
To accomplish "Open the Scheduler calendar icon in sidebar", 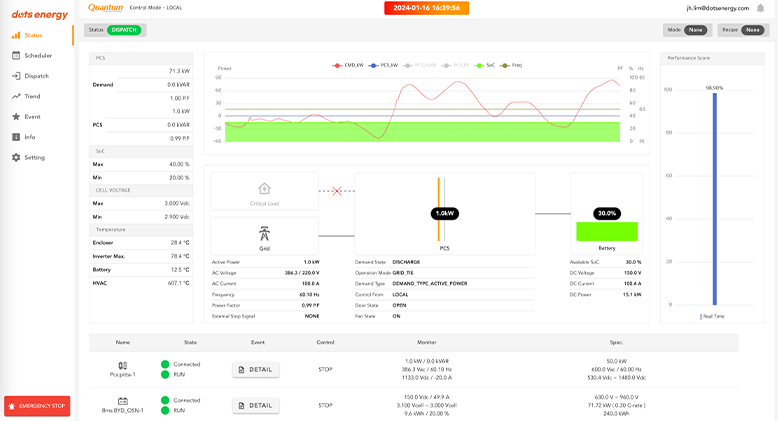I will pos(16,55).
